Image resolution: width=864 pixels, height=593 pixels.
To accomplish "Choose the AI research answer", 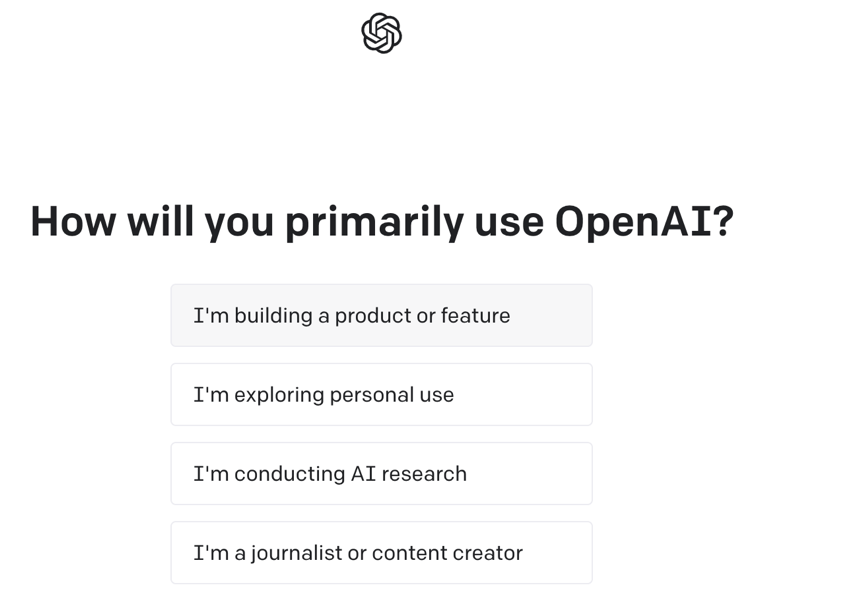I will 381,473.
